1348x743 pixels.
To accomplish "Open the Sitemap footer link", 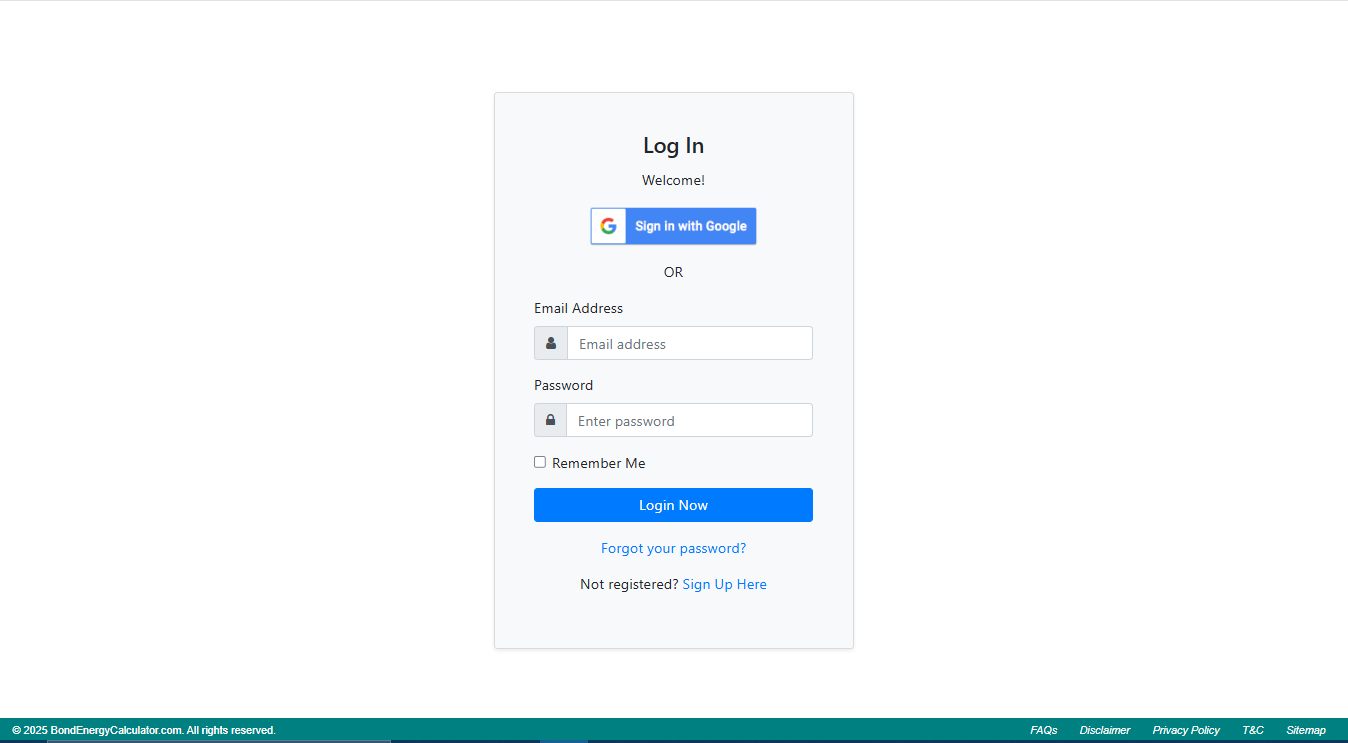I will tap(1306, 730).
